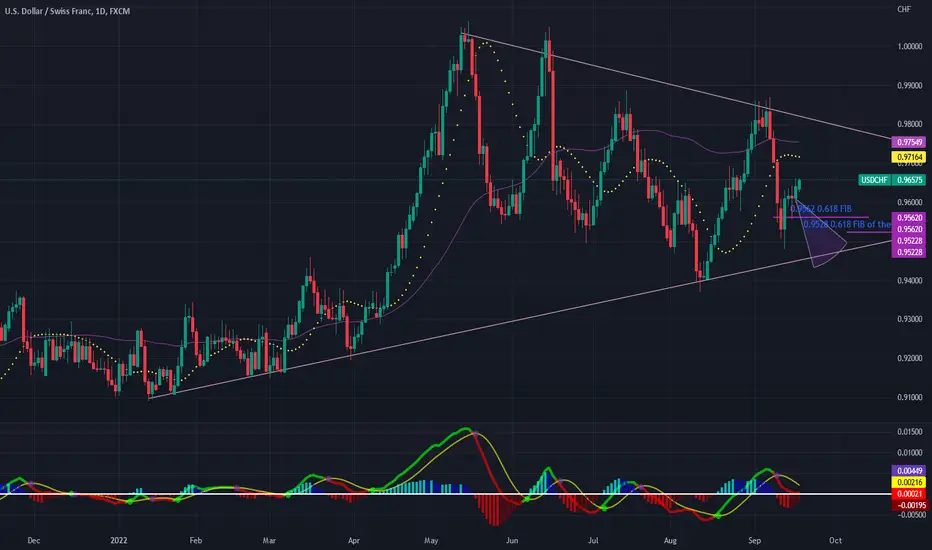Click the Sep label on time axis
The height and width of the screenshot is (550, 932).
pos(754,540)
